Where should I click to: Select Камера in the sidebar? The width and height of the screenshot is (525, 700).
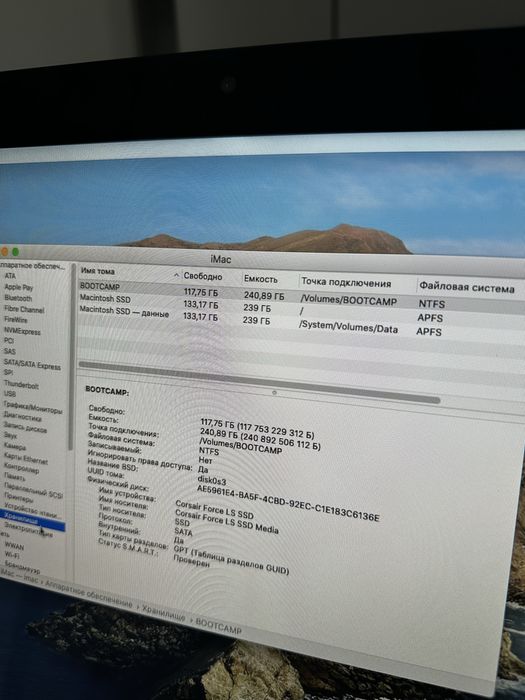click(15, 446)
